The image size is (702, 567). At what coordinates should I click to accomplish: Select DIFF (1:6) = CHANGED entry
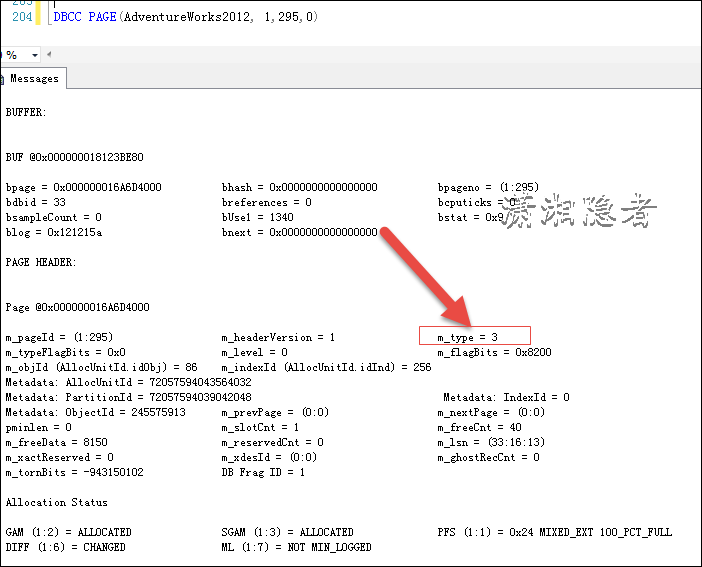65,547
